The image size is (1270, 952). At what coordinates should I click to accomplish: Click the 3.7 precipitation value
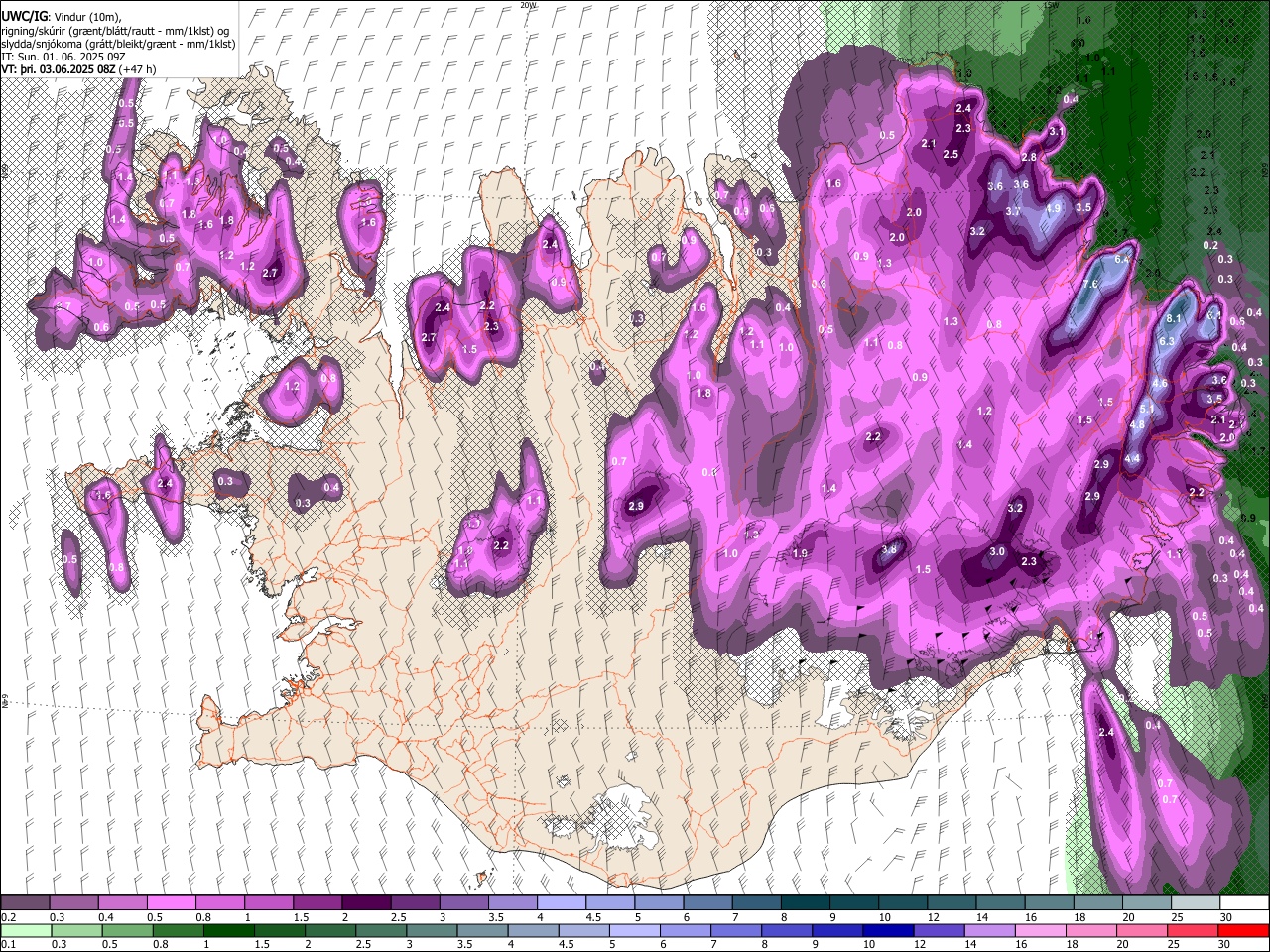[1013, 211]
